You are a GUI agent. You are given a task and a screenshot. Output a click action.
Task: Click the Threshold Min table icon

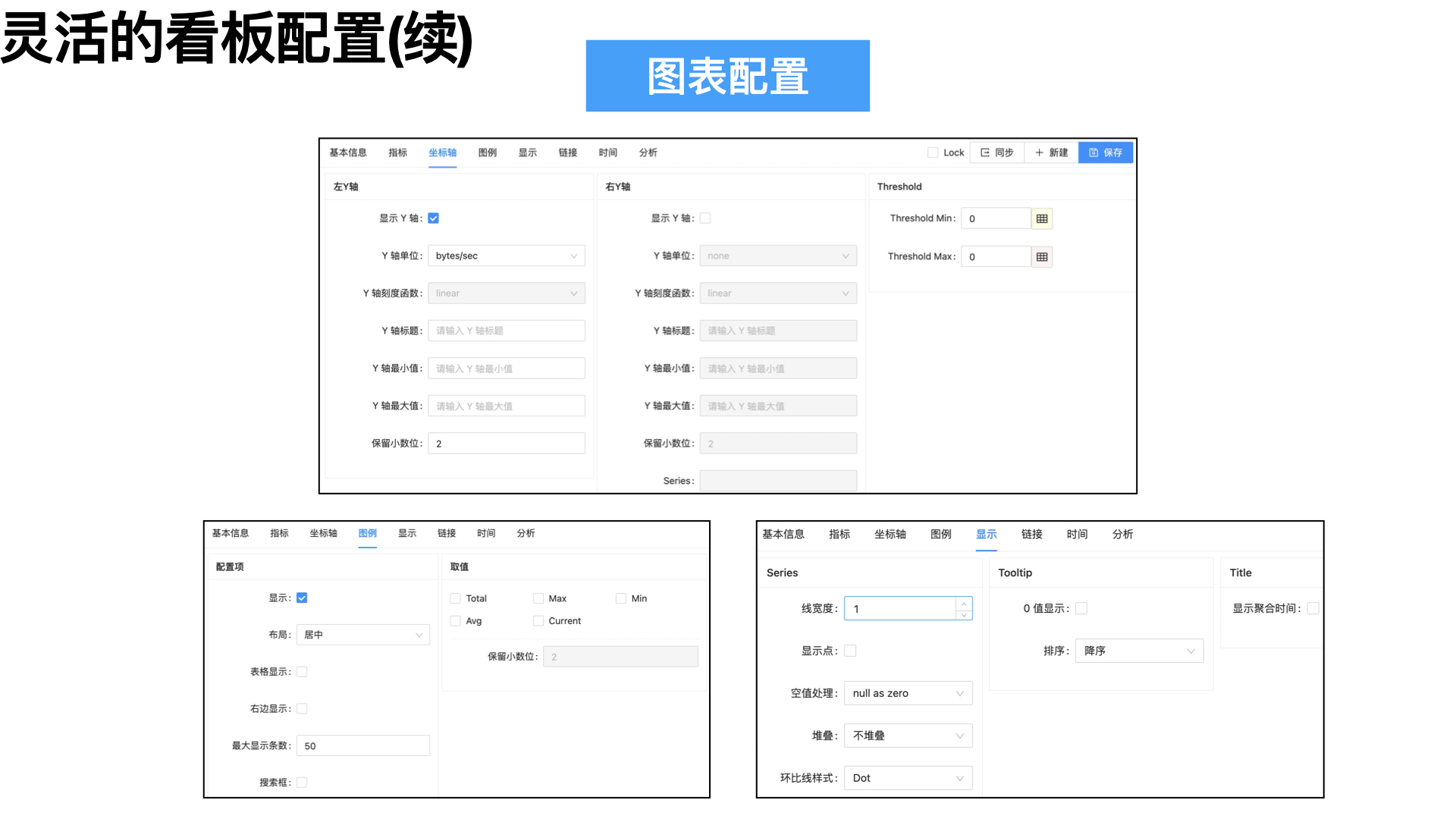click(1042, 218)
